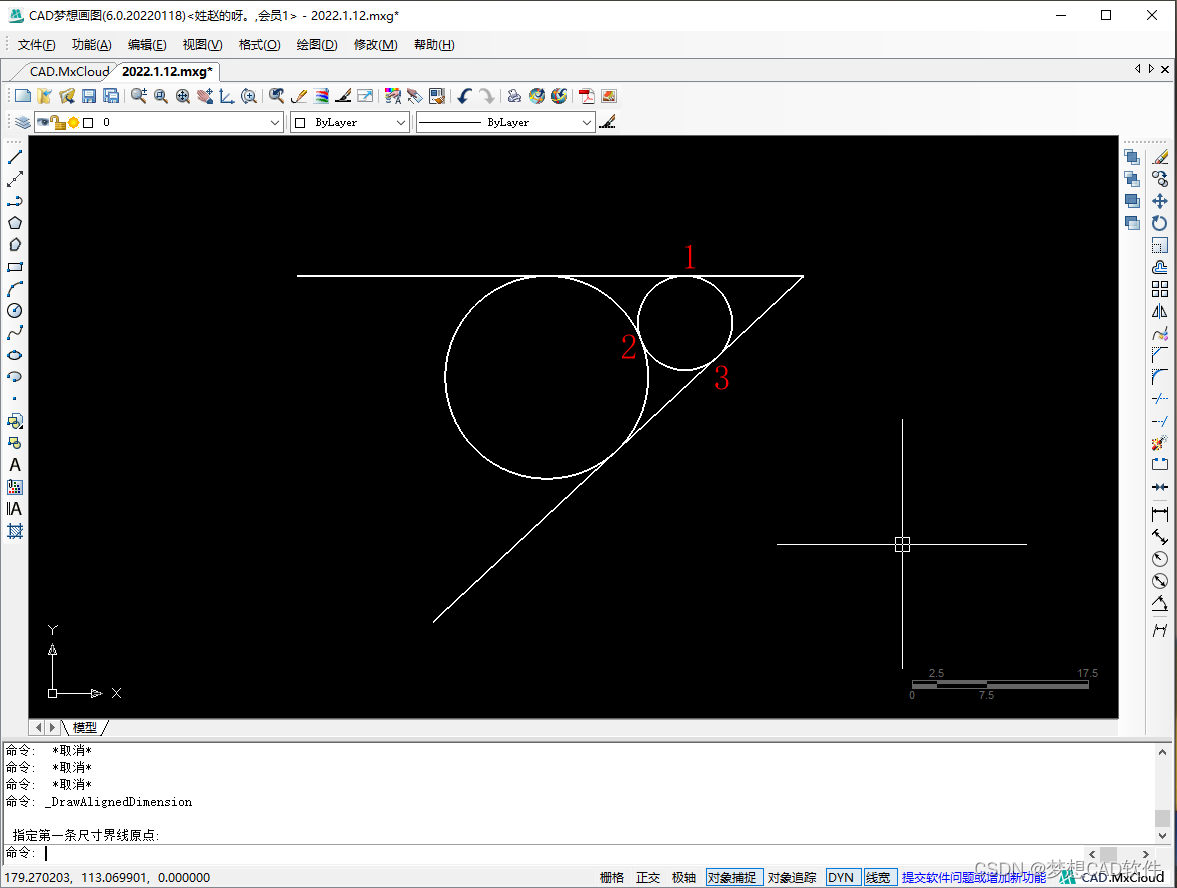Viewport: 1177px width, 888px height.
Task: Toggle 正交 ortho mode
Action: coord(648,877)
